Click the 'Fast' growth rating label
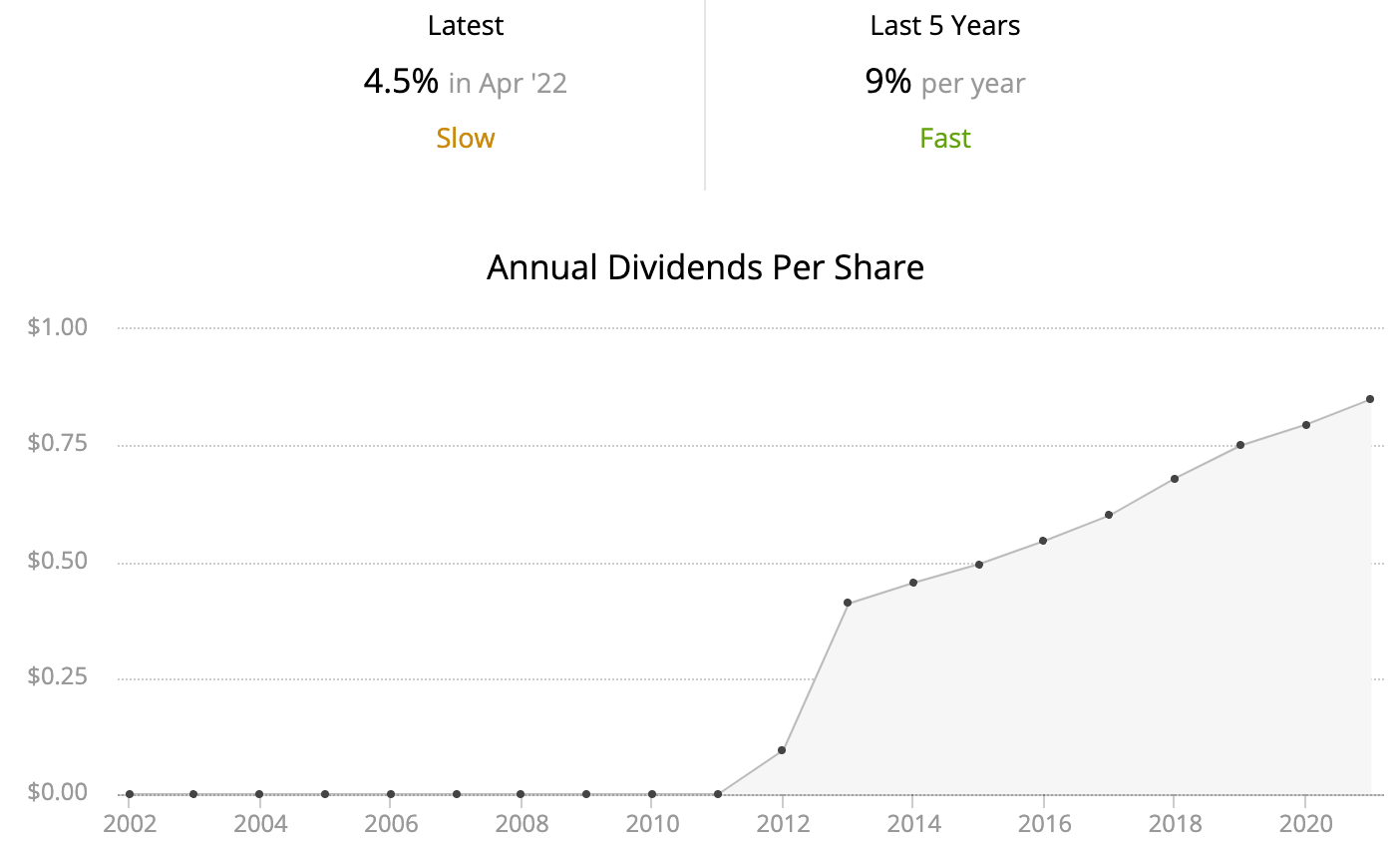 944,138
